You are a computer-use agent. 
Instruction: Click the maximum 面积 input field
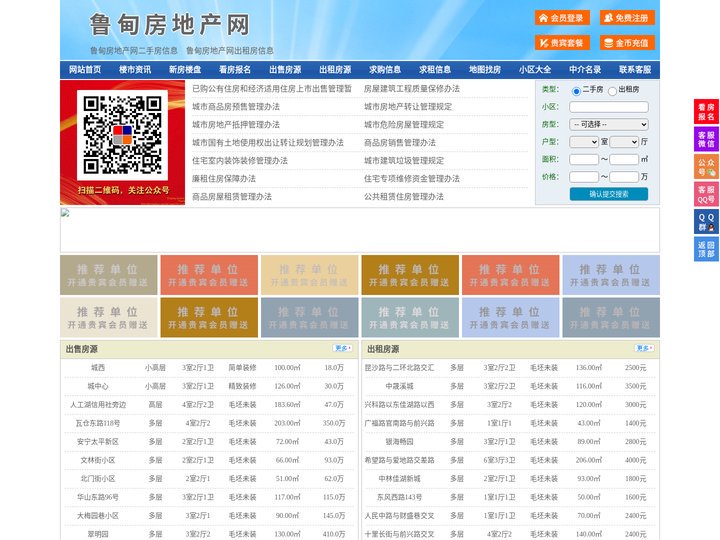(x=624, y=159)
